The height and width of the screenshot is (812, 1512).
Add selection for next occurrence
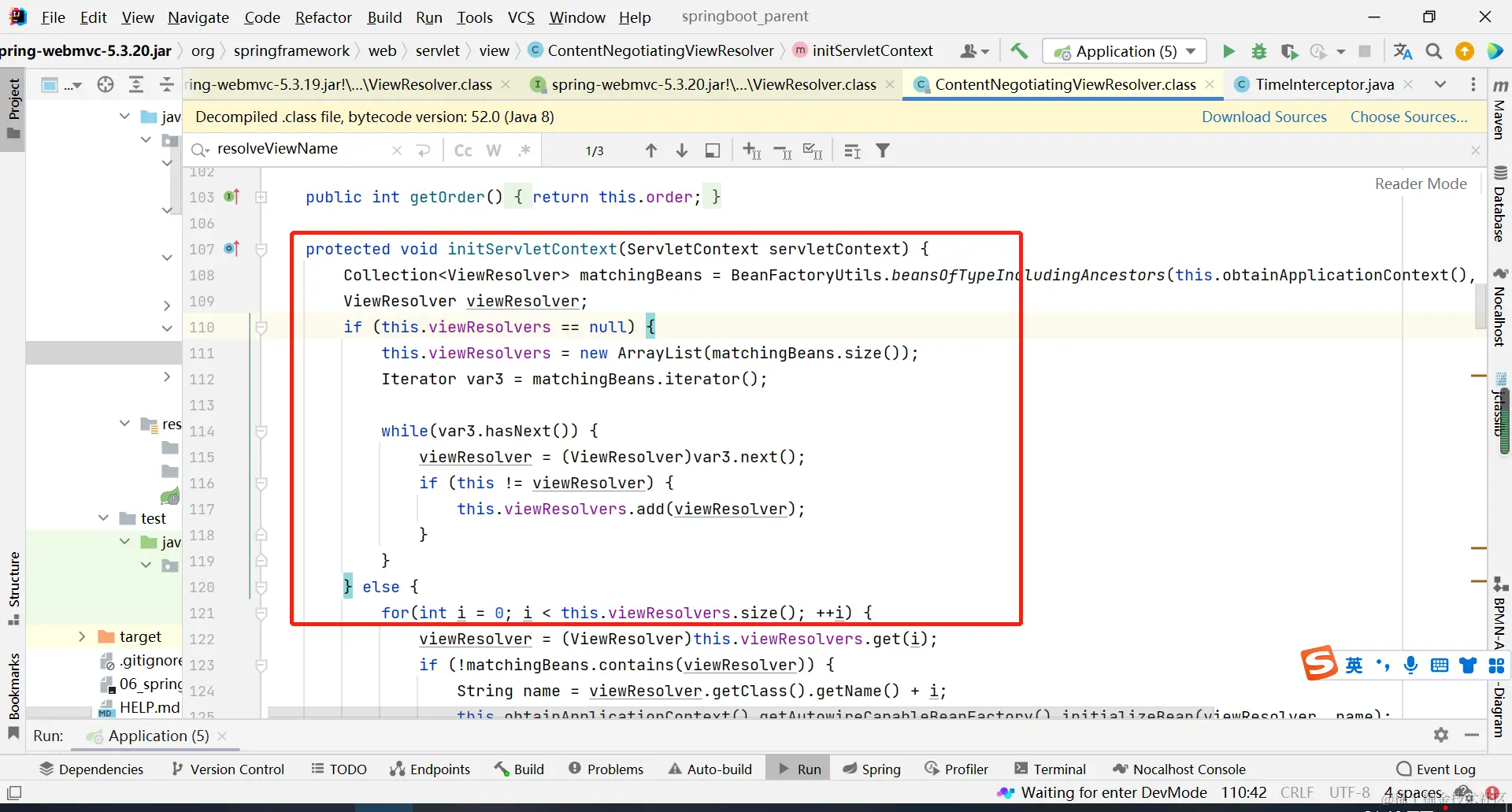[x=752, y=150]
